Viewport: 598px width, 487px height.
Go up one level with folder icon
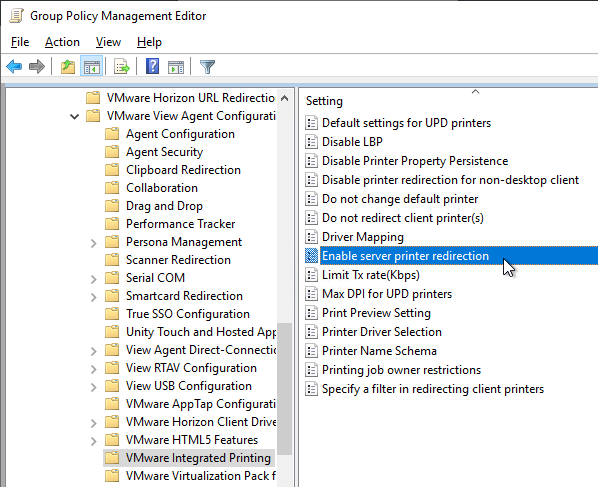click(68, 67)
